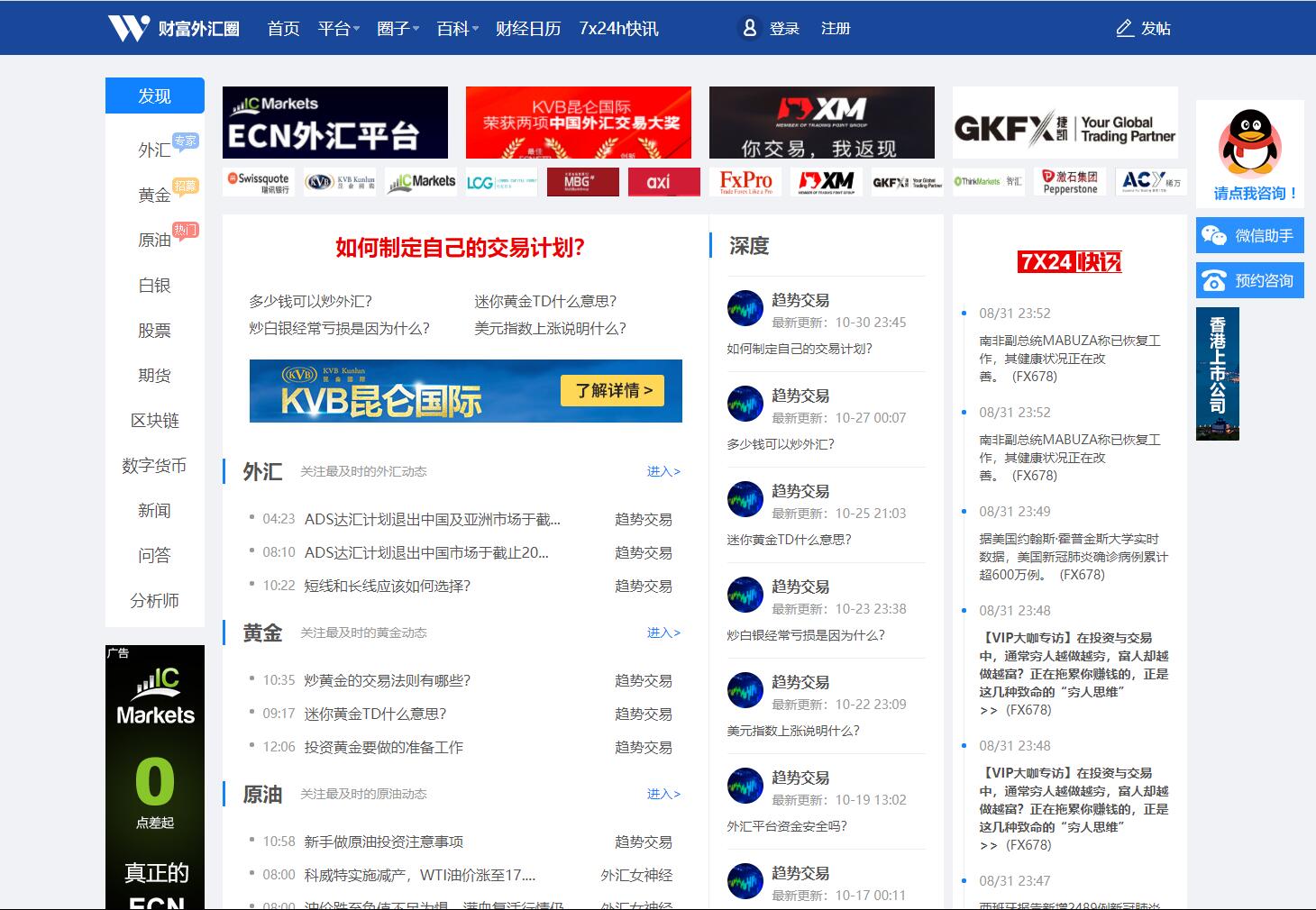This screenshot has width=1316, height=910.
Task: Expand the 平台 dropdown menu
Action: click(338, 29)
